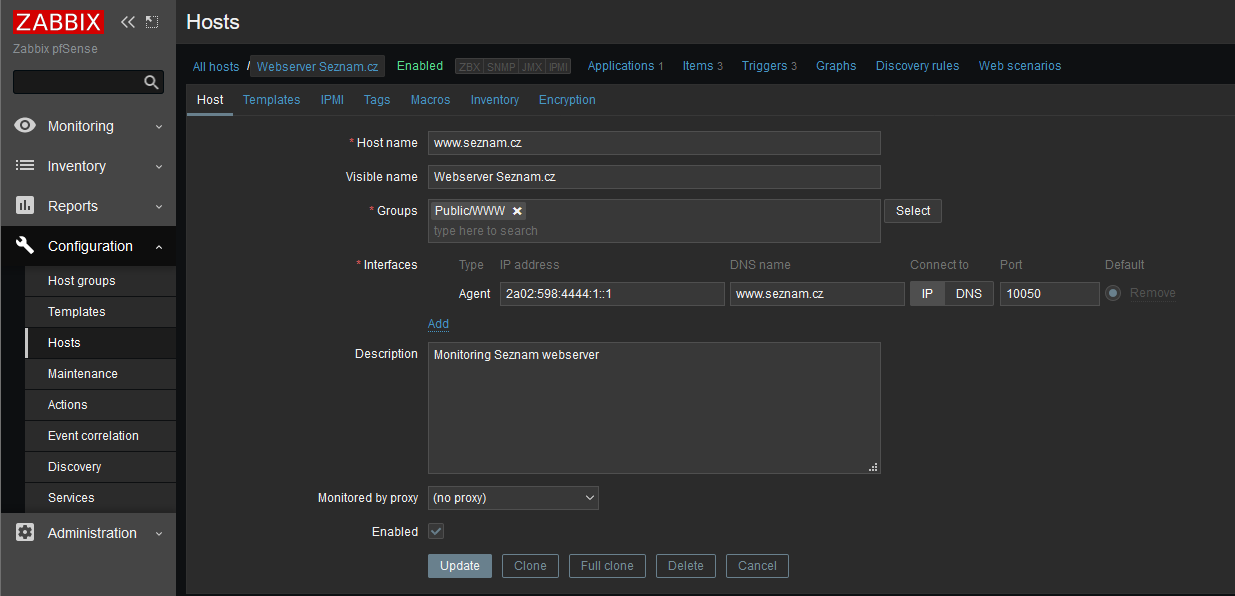Viewport: 1235px width, 596px height.
Task: Click the ZBX availability indicator
Action: pyautogui.click(x=469, y=66)
